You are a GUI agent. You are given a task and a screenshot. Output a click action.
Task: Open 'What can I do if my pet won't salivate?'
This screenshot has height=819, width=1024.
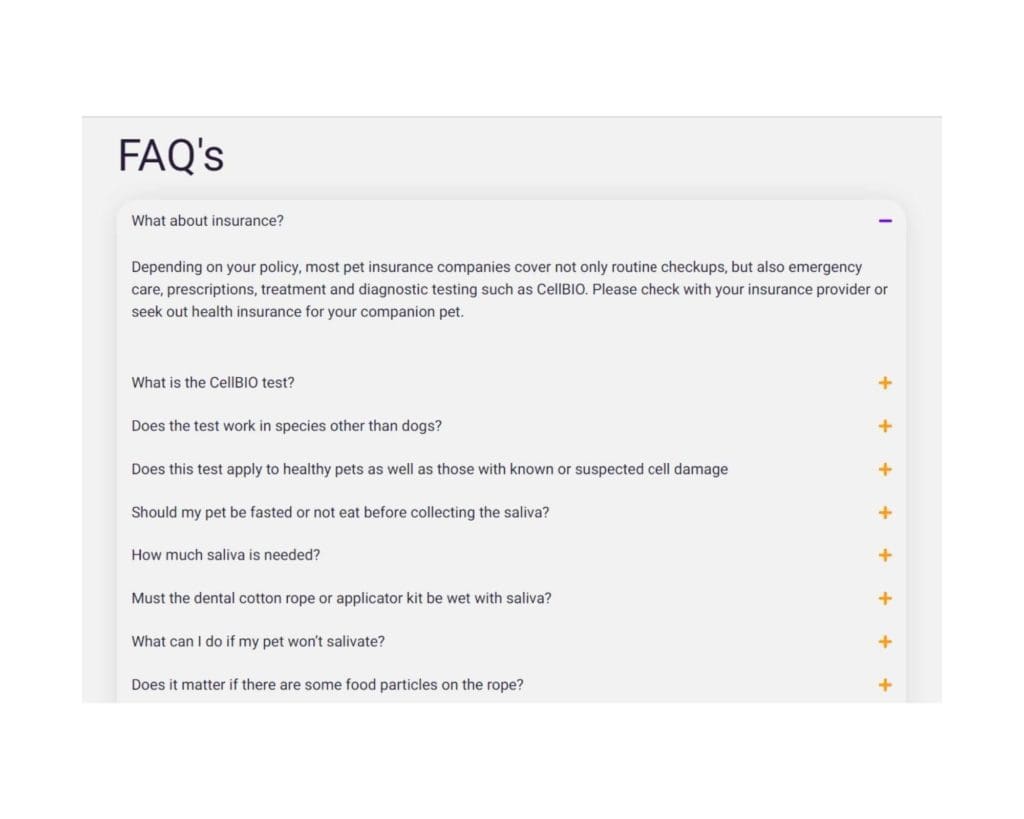[x=511, y=642]
